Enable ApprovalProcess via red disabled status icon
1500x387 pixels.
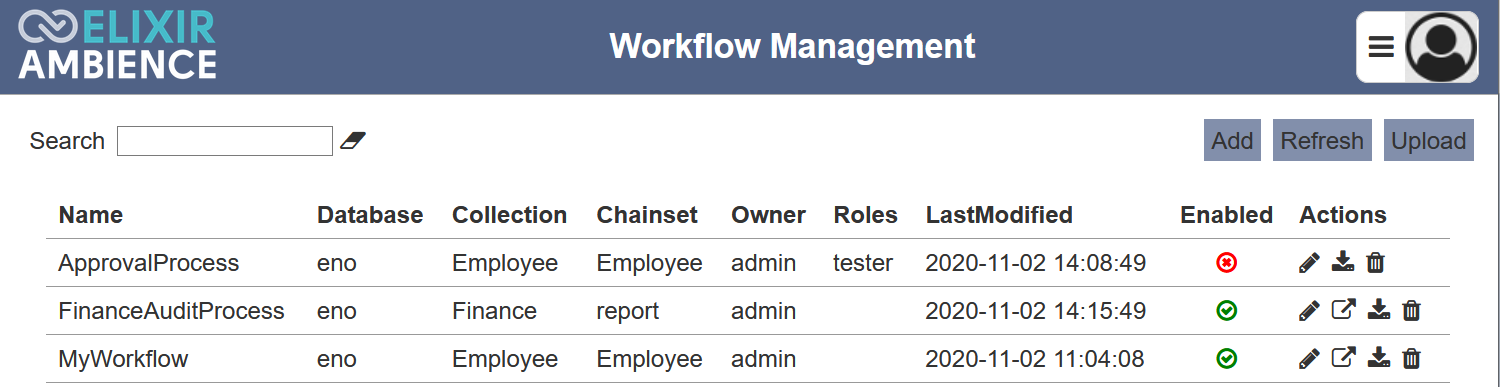point(1227,263)
